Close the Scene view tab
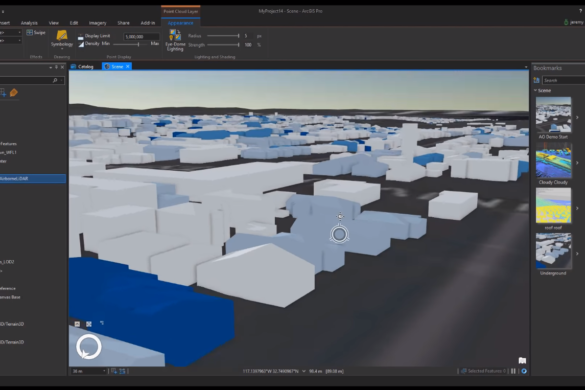The width and height of the screenshot is (585, 390). pyautogui.click(x=128, y=66)
